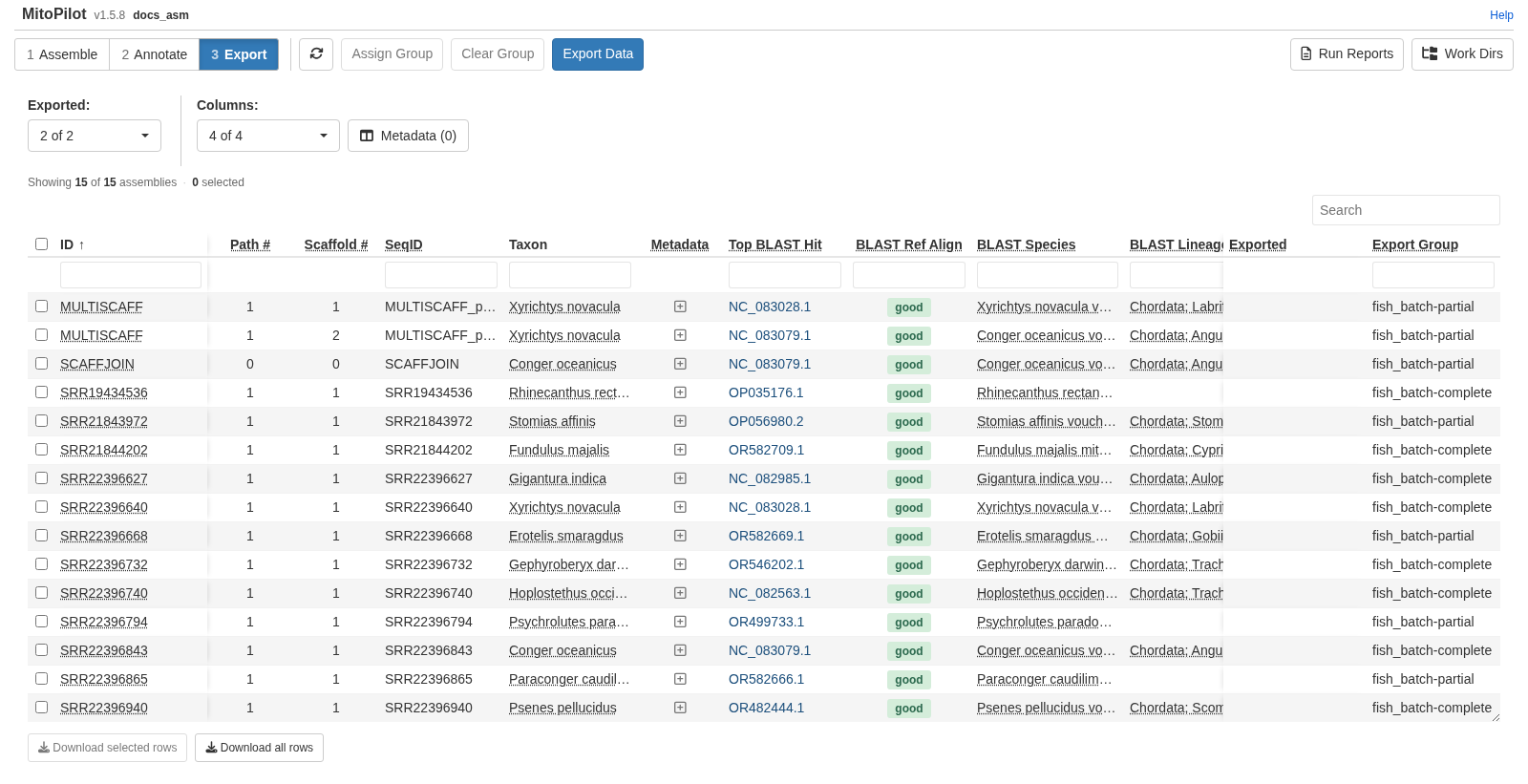The image size is (1528, 784).
Task: Select the SRR22396668 row checkbox
Action: [41, 536]
